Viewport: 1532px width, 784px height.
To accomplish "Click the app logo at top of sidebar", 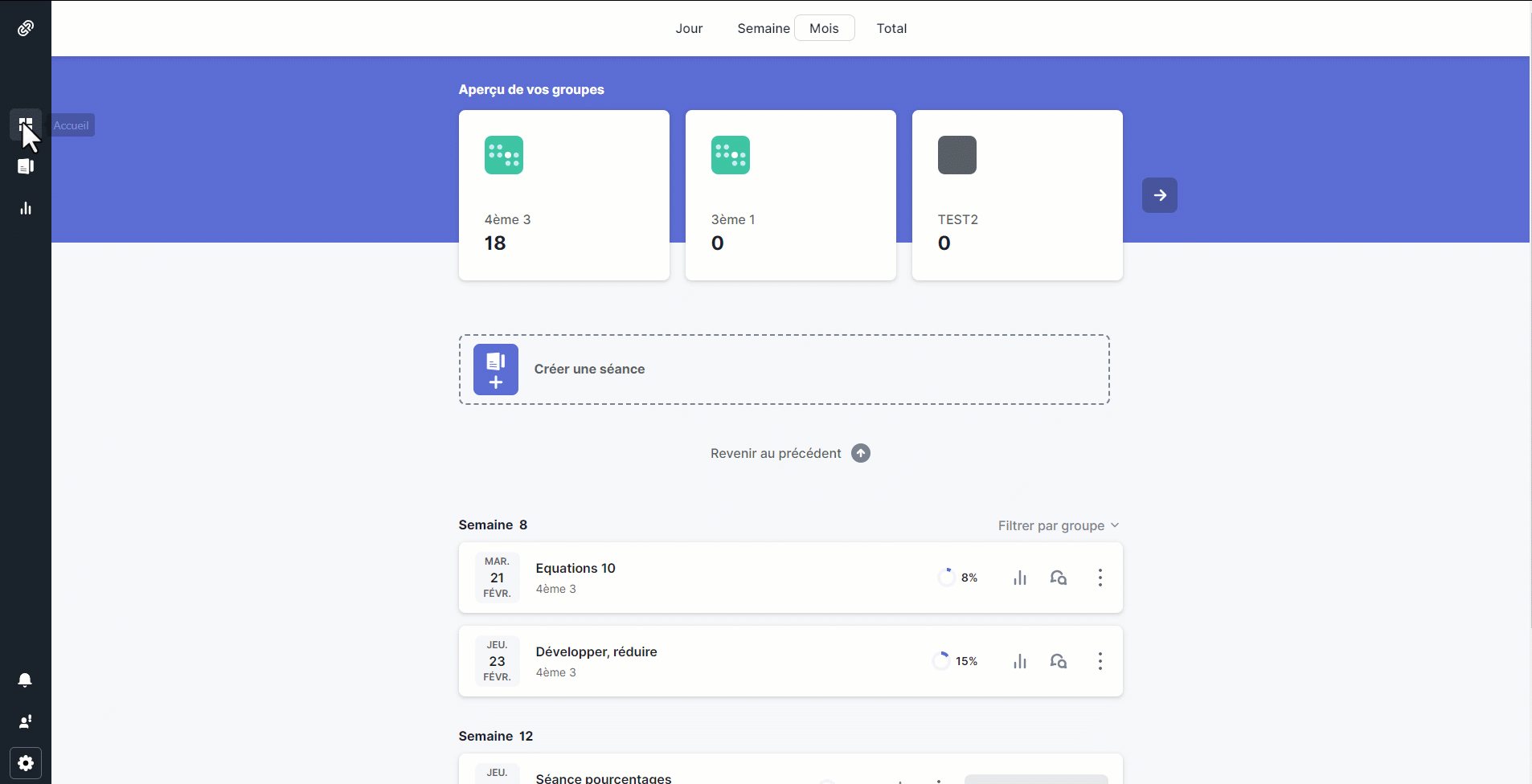I will click(26, 28).
